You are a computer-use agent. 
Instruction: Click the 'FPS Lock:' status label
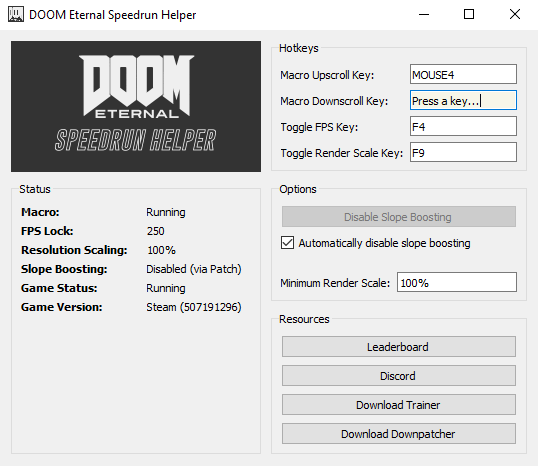[x=47, y=231]
